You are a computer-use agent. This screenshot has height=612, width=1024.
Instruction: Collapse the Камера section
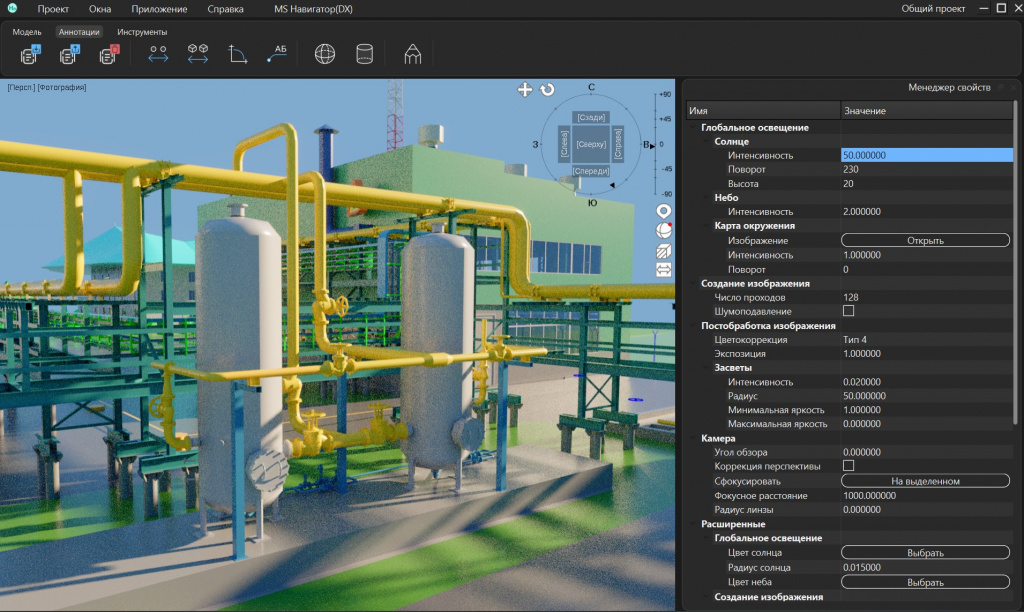tap(694, 438)
